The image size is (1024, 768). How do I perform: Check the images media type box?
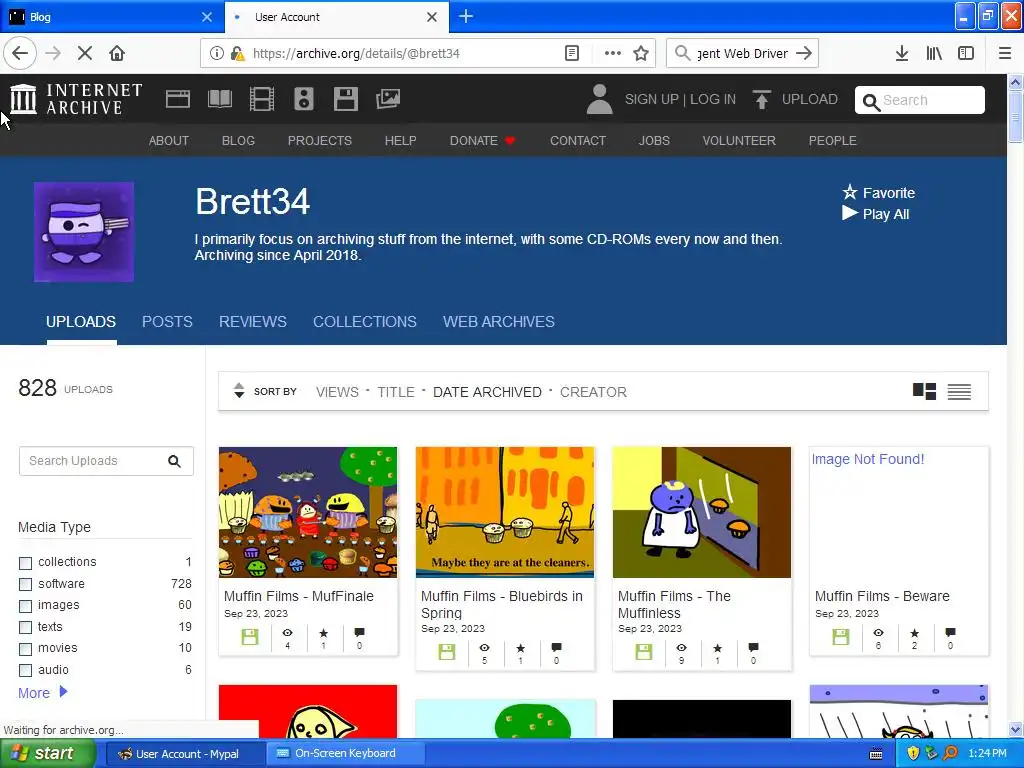(25, 606)
